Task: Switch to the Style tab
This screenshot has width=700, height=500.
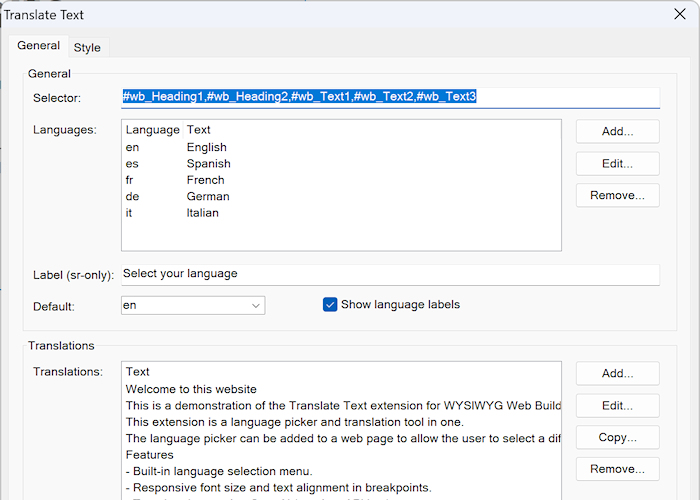Action: coord(87,47)
